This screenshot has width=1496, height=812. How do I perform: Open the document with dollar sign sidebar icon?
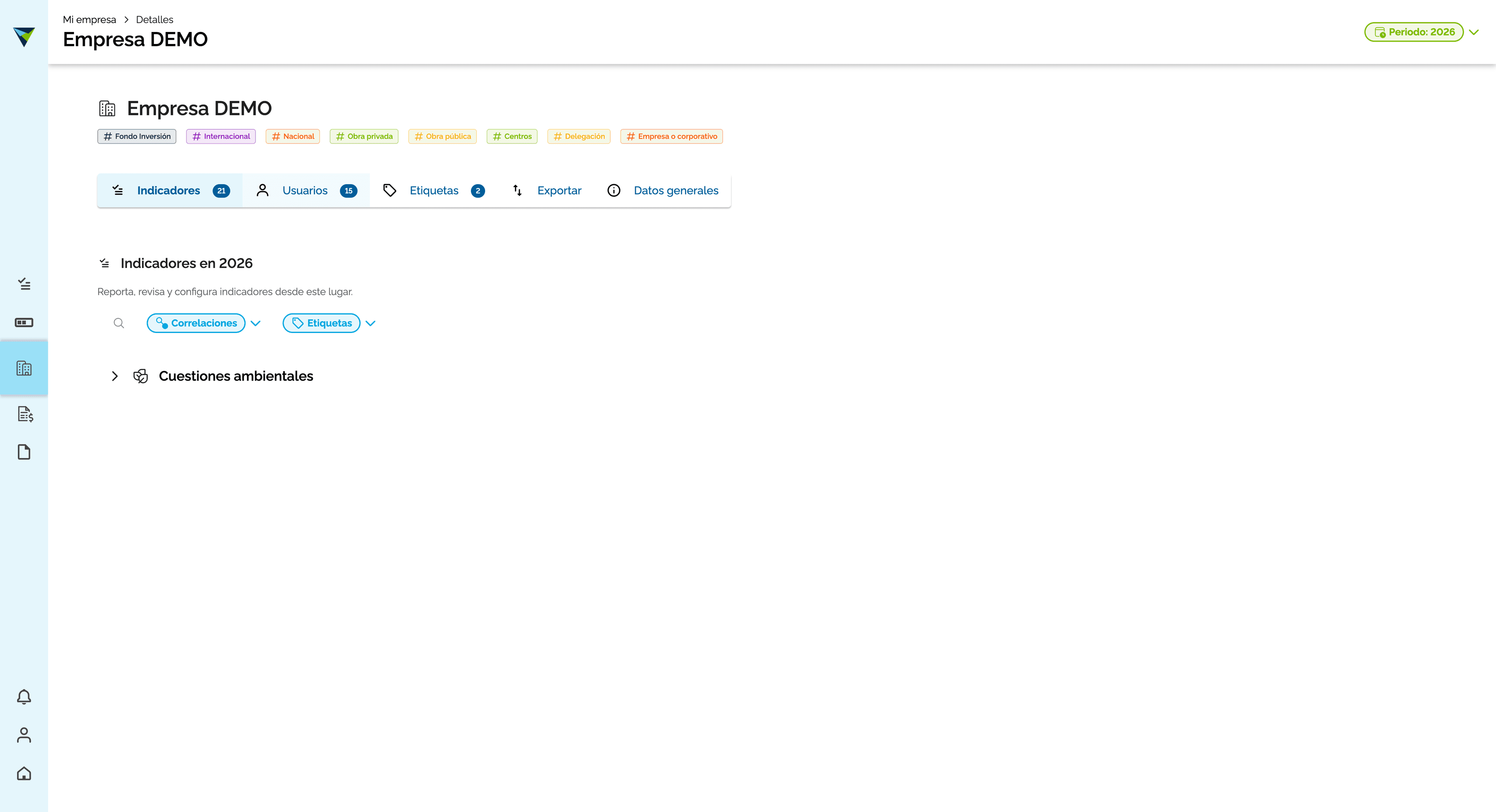coord(25,414)
